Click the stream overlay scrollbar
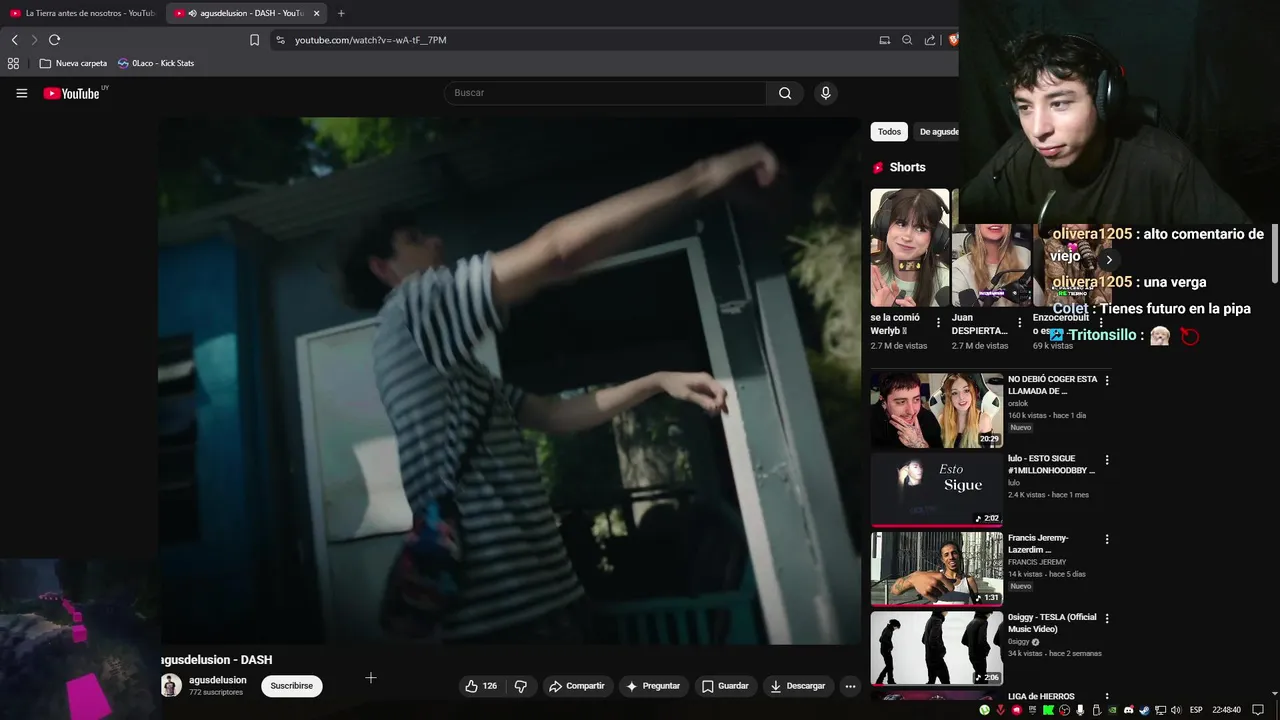This screenshot has width=1280, height=720. click(x=1274, y=256)
